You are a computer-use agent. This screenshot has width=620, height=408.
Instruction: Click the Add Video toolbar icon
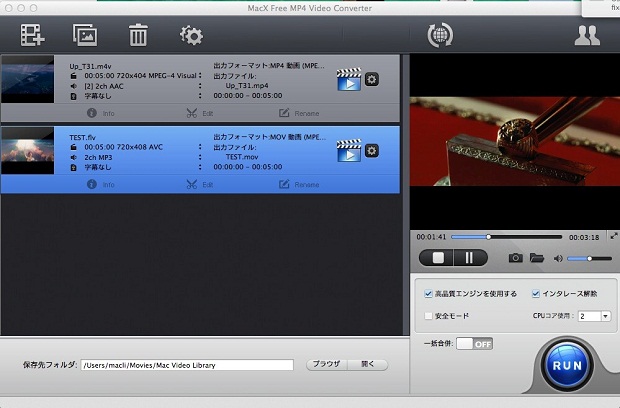coord(32,35)
